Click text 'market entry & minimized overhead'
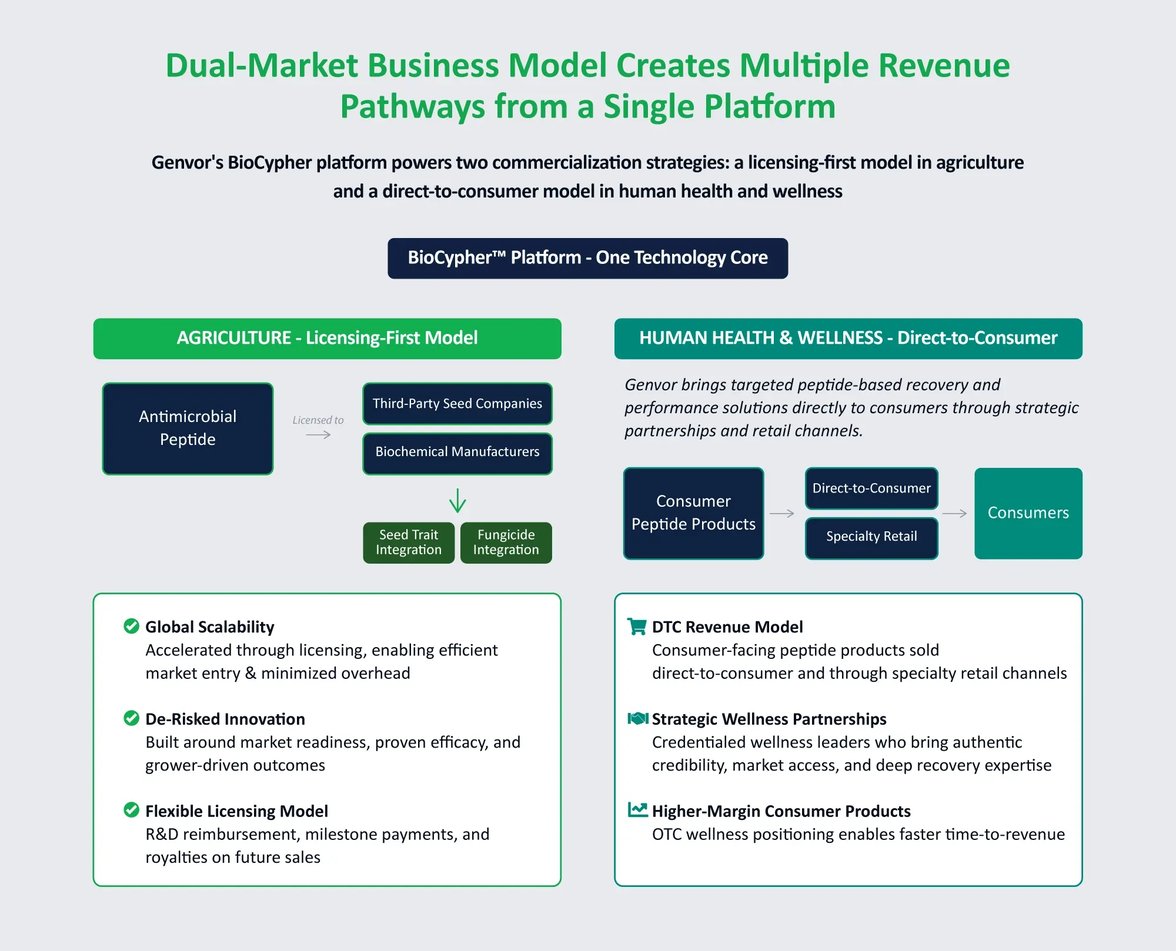This screenshot has width=1176, height=951. click(278, 673)
